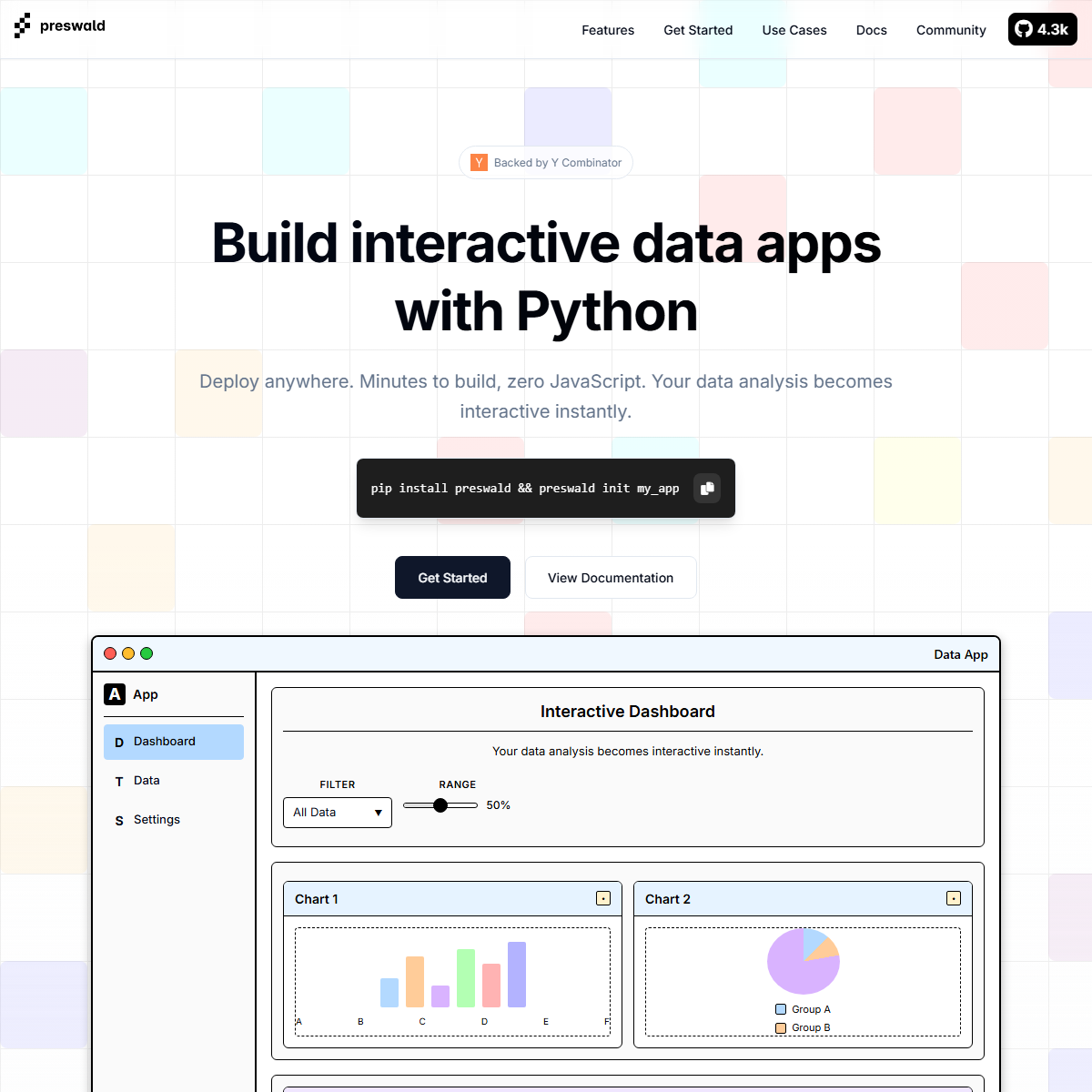Screen dimensions: 1092x1092
Task: Click the dark Get Started button
Action: tap(452, 578)
